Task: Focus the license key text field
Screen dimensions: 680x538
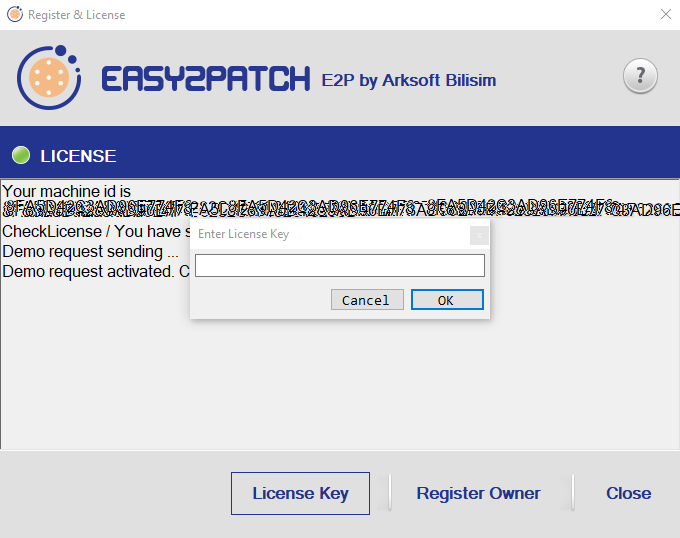Action: (339, 265)
